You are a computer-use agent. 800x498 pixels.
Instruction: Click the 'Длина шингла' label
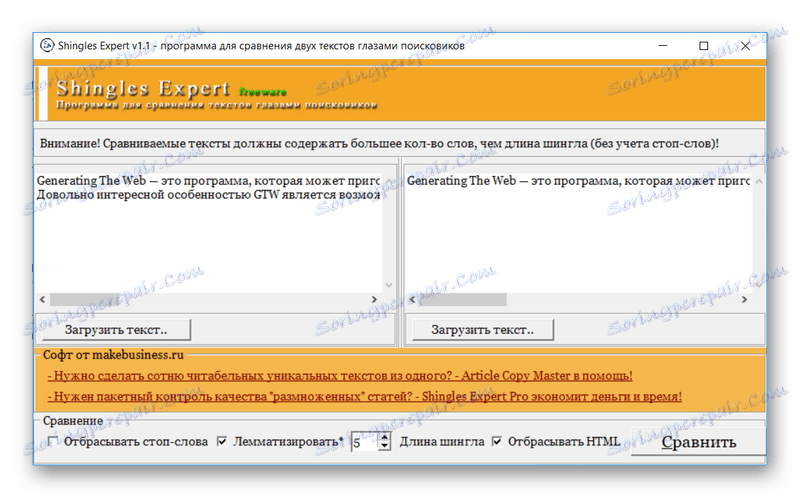442,442
